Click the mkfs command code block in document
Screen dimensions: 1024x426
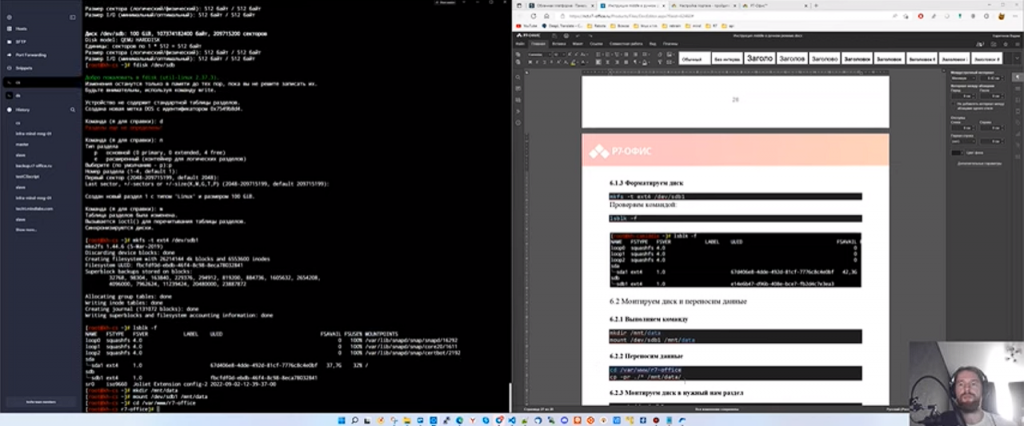click(x=735, y=196)
